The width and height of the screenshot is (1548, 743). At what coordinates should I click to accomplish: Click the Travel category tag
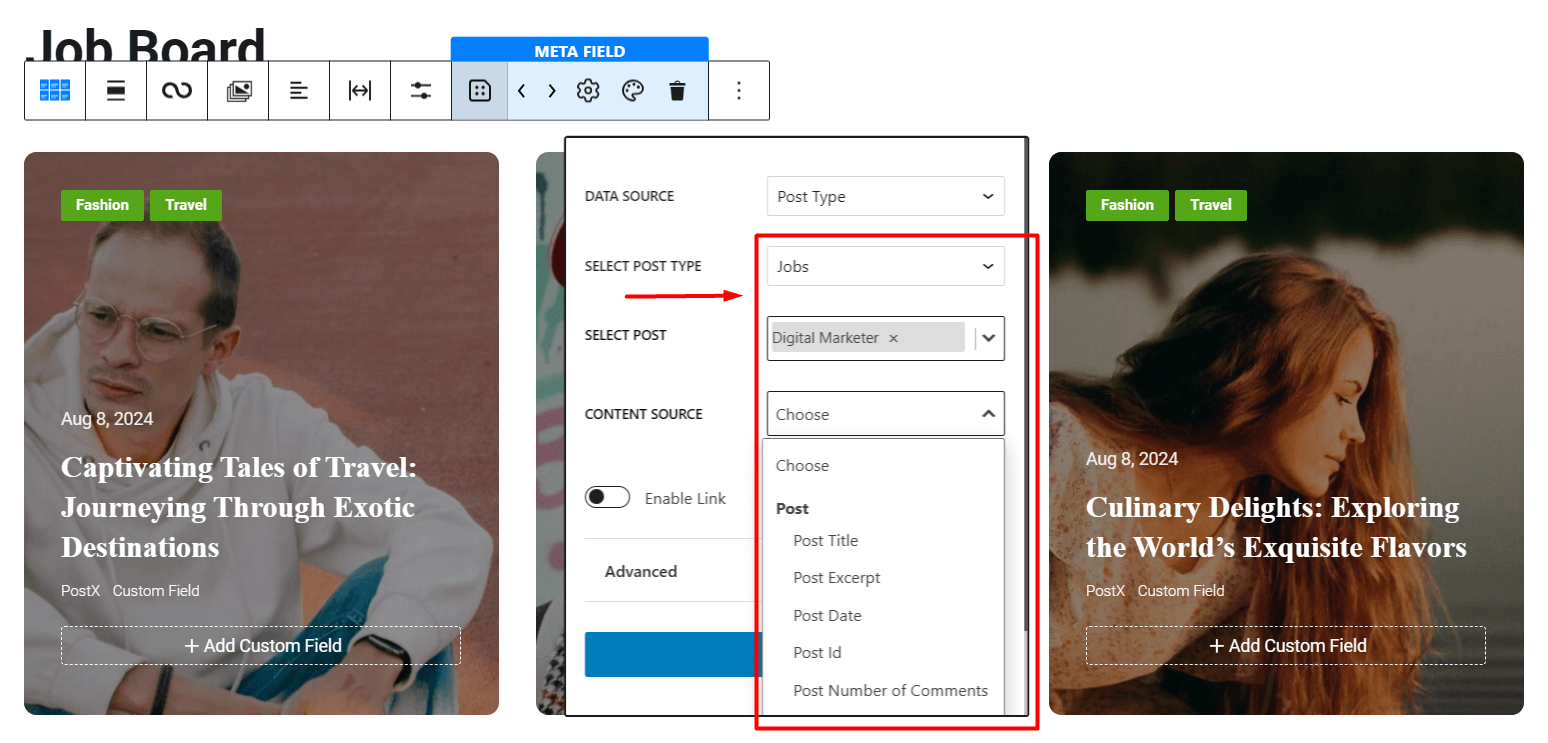[185, 205]
